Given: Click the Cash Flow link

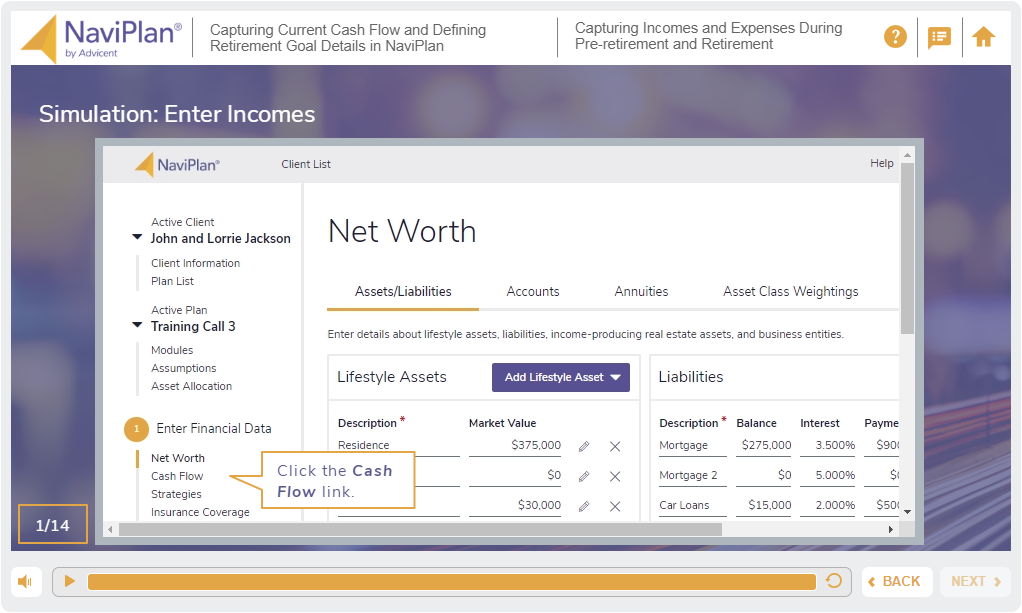Looking at the screenshot, I should click(x=177, y=476).
